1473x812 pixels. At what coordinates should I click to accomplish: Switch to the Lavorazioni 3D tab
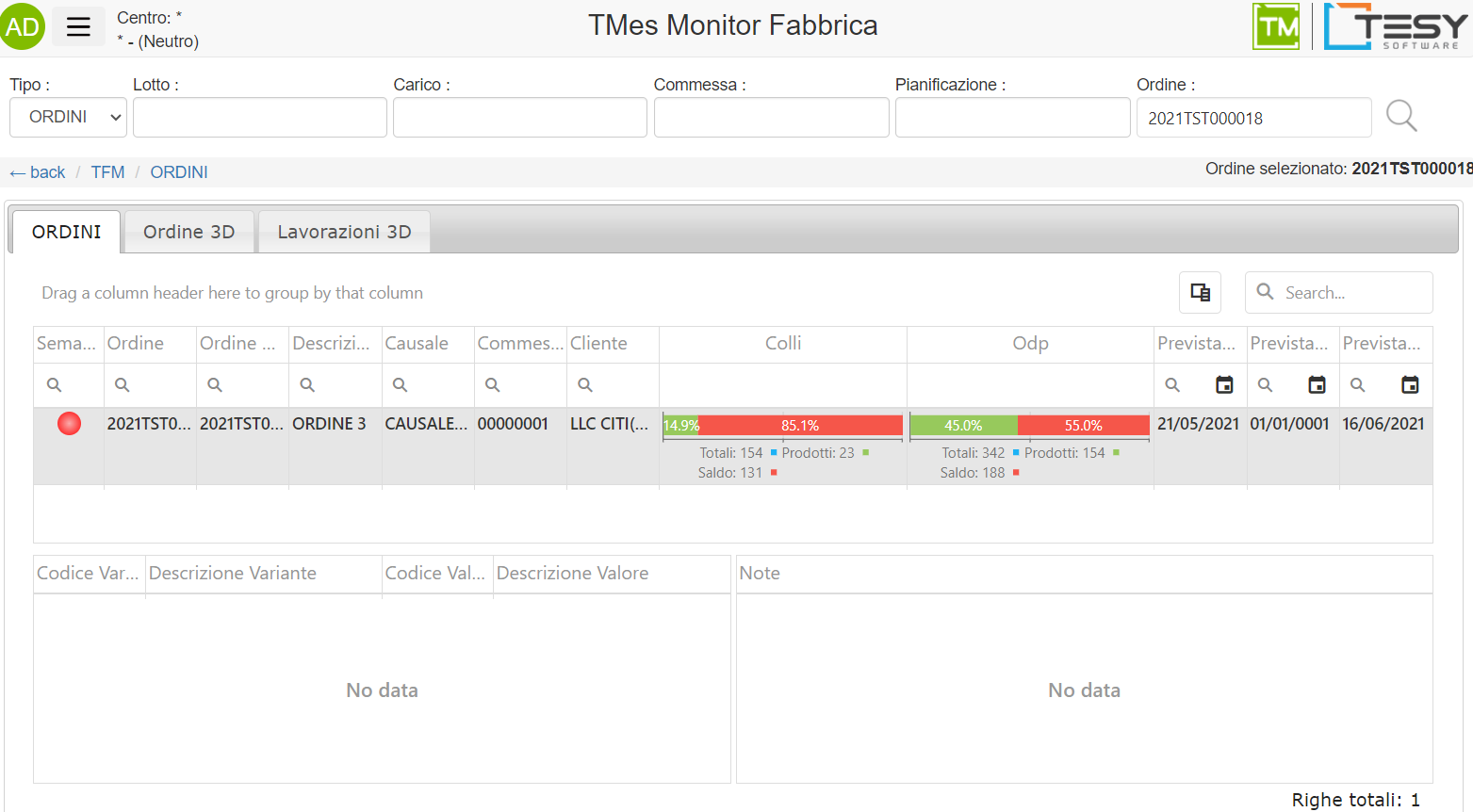(x=344, y=232)
